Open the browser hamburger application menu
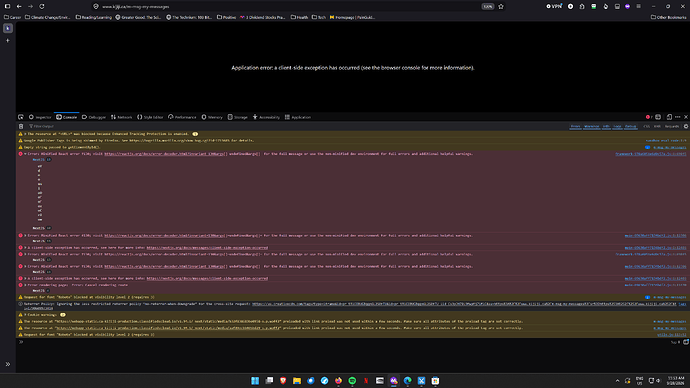Image resolution: width=690 pixels, height=388 pixels. [x=639, y=7]
